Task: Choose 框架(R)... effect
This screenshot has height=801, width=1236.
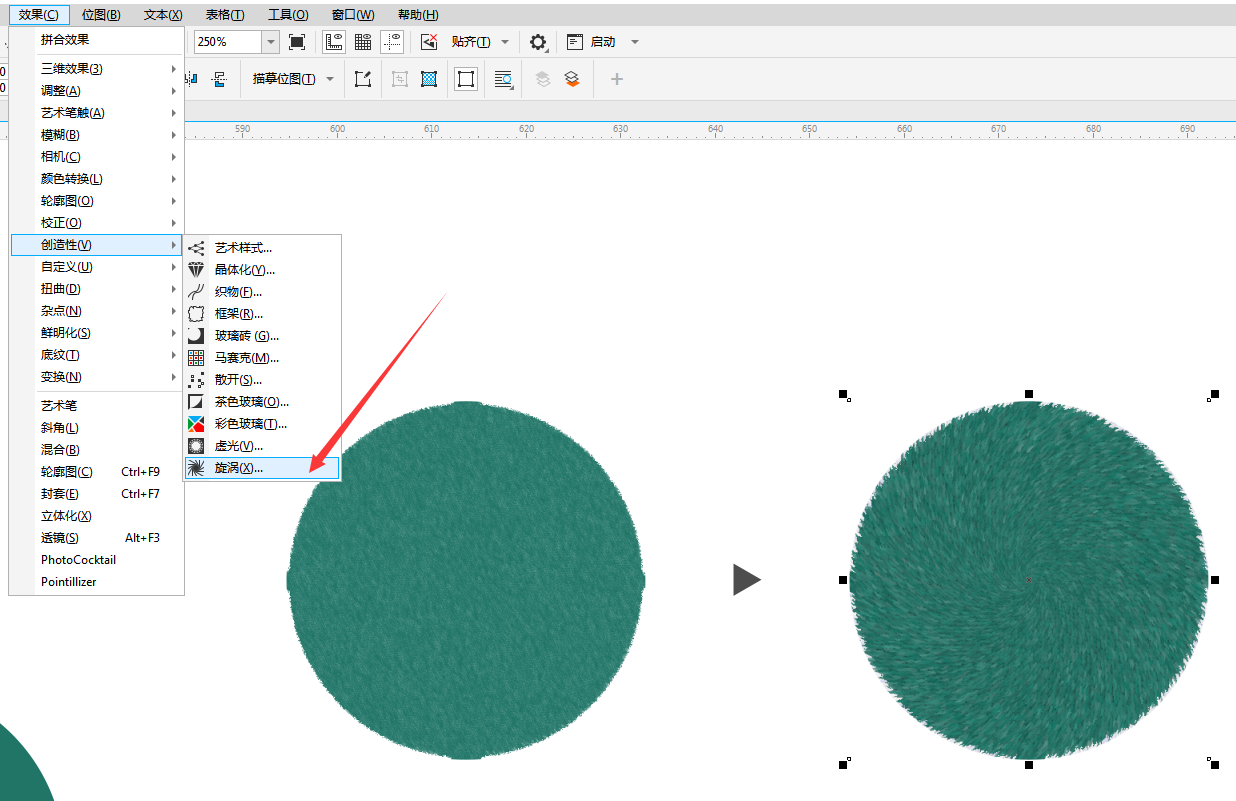Action: [262, 314]
